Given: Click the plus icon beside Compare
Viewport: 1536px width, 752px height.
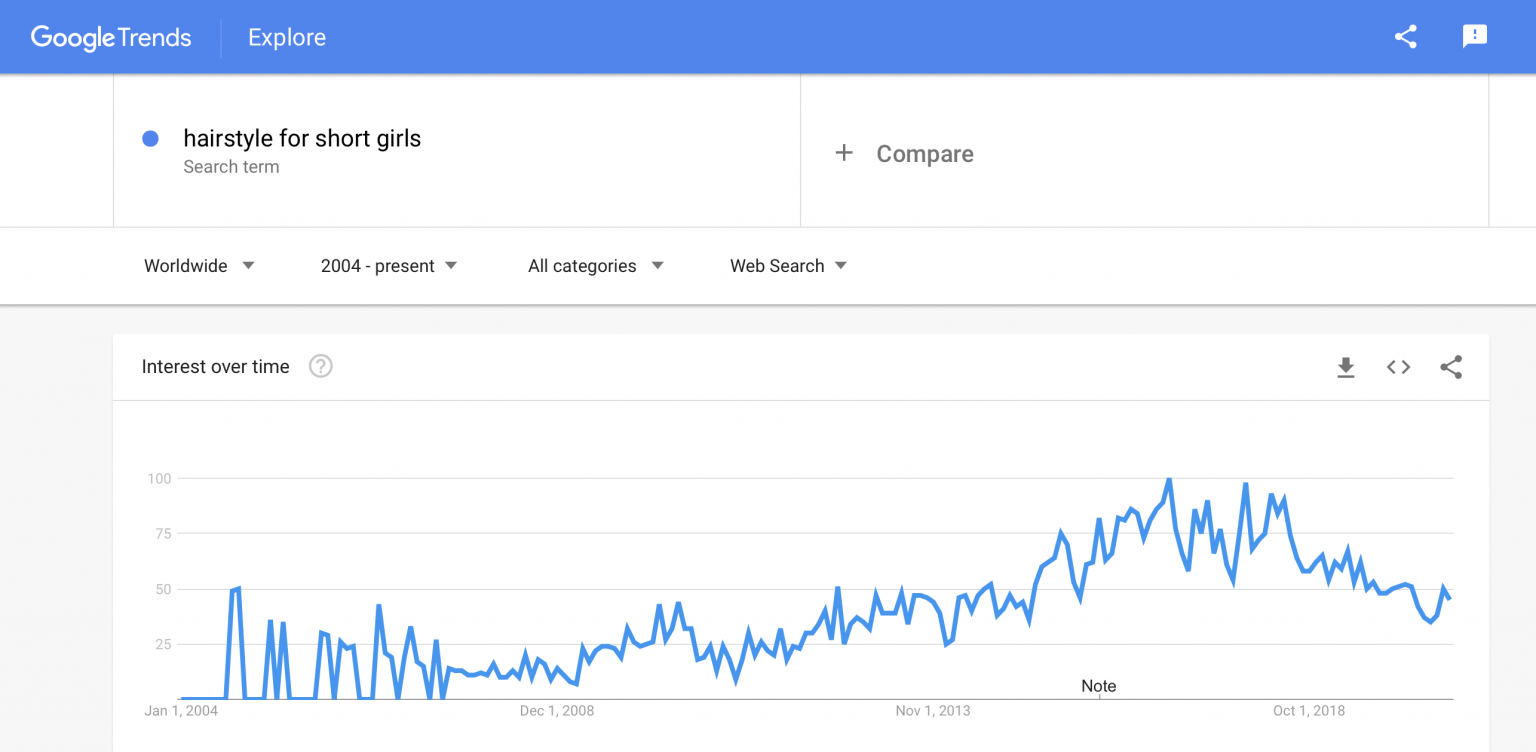Looking at the screenshot, I should coord(844,153).
